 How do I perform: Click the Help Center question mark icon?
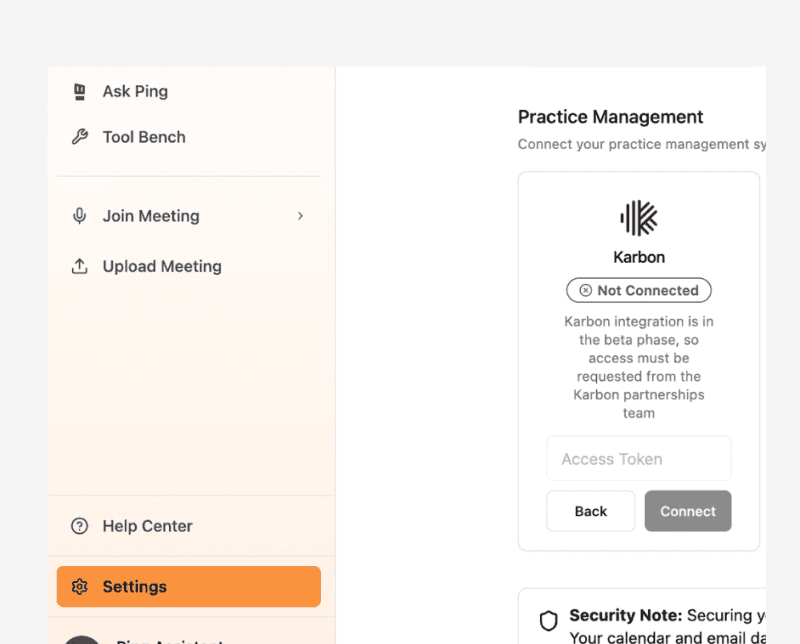(x=80, y=526)
